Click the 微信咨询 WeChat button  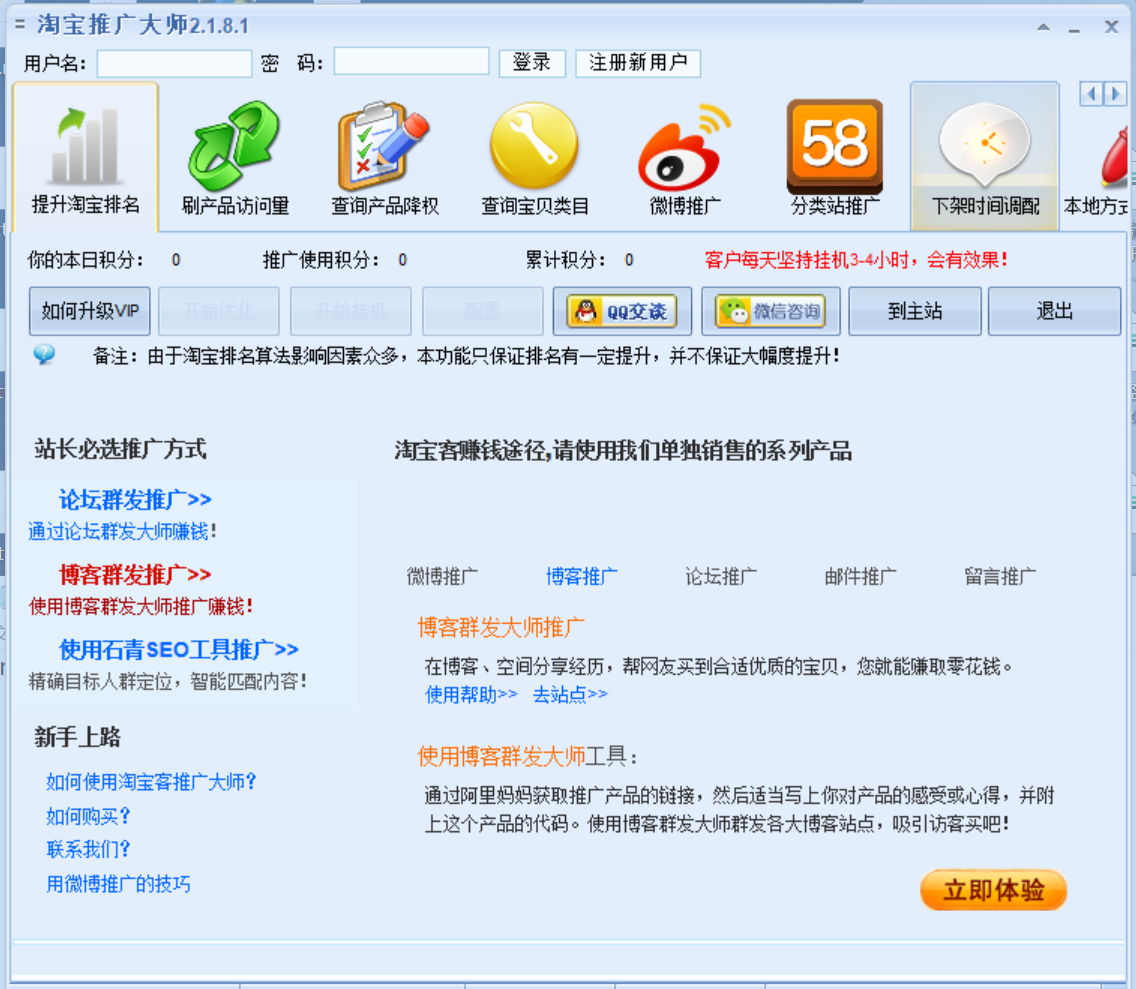tap(770, 312)
